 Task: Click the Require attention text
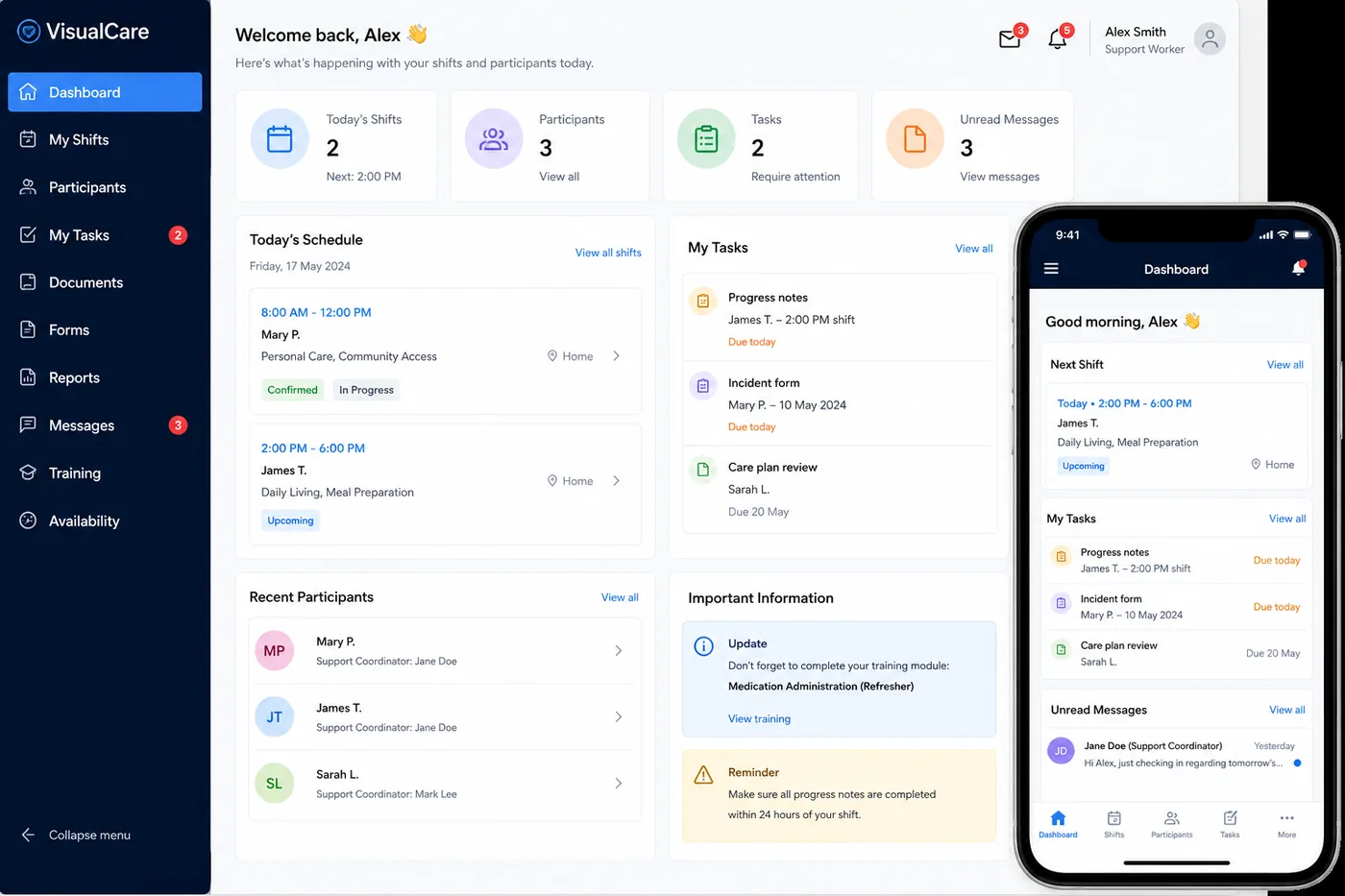[x=795, y=177]
